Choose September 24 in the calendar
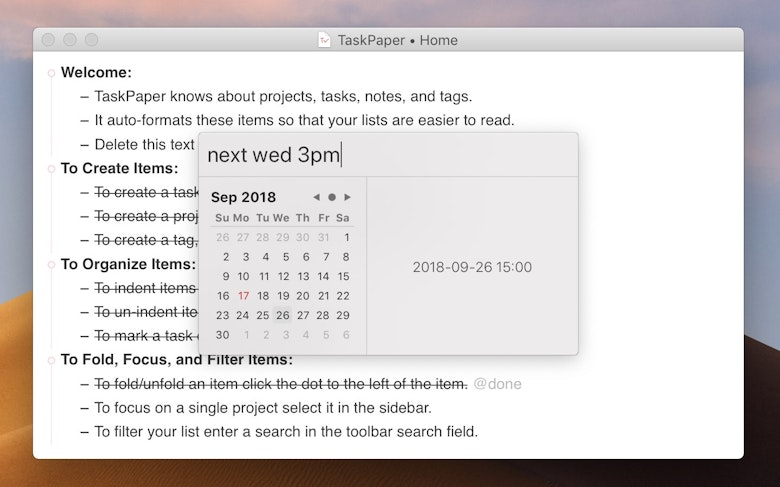This screenshot has width=780, height=487. [x=242, y=315]
